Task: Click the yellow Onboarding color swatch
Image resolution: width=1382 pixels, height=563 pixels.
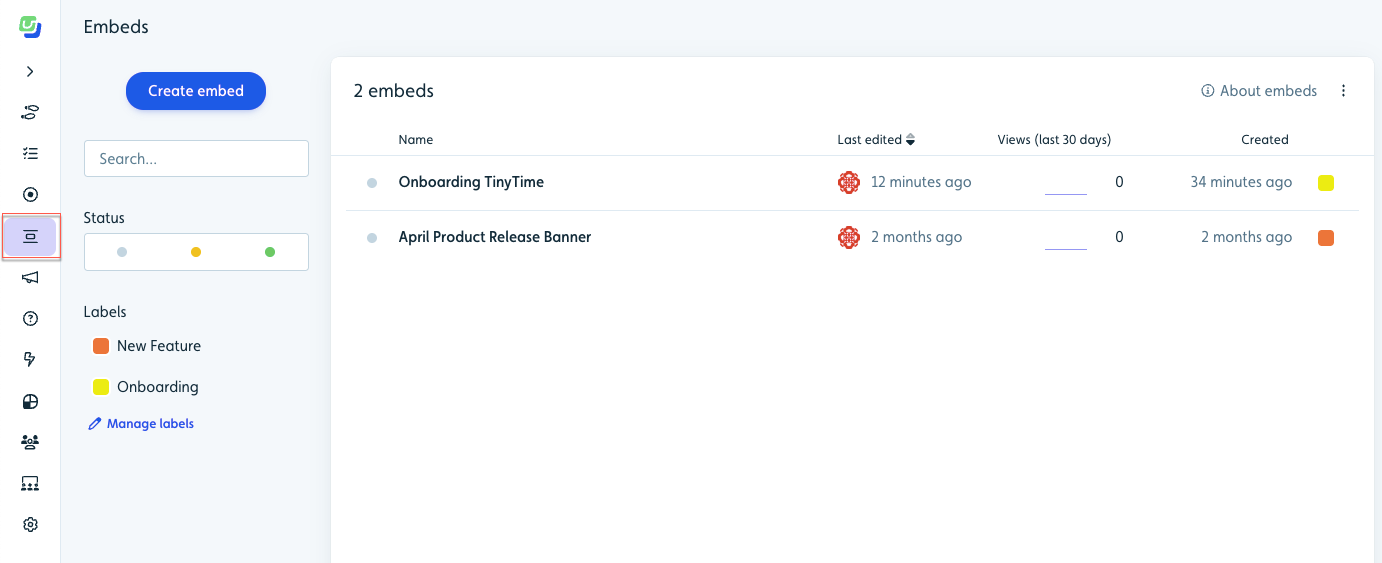Action: tap(101, 387)
